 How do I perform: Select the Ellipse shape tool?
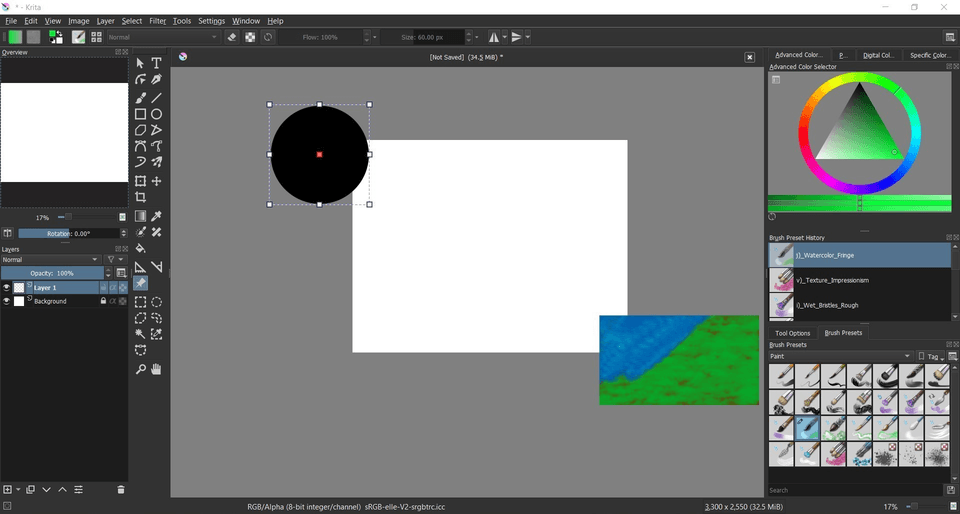coord(157,114)
